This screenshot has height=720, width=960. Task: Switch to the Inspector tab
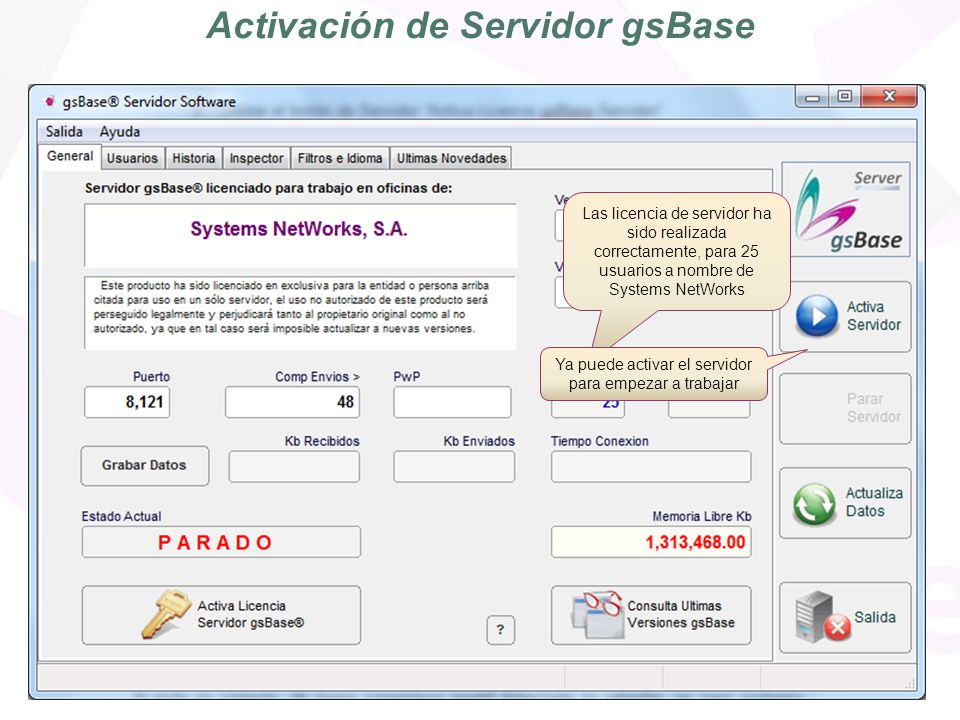click(257, 158)
